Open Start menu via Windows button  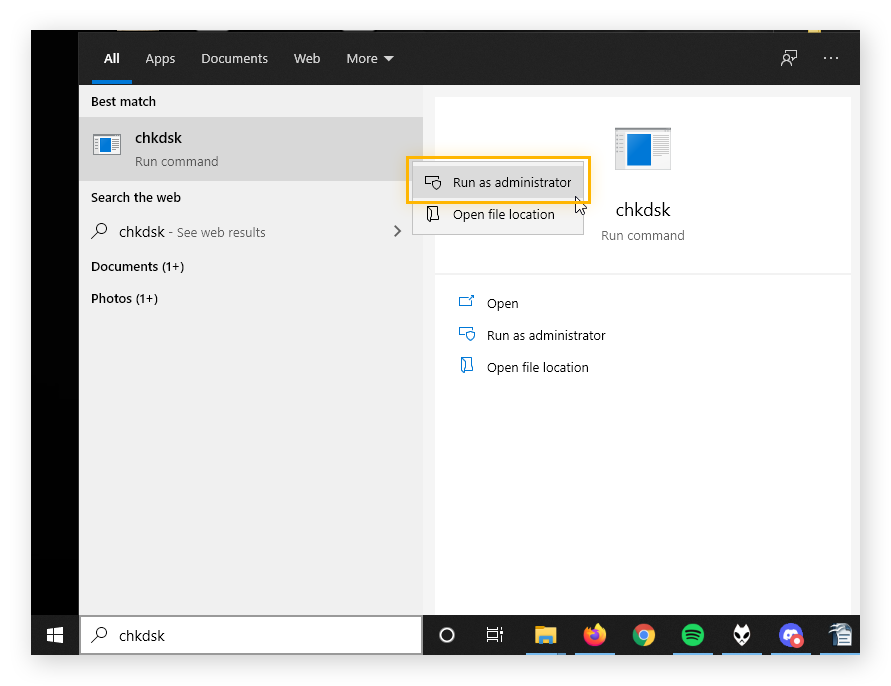(53, 635)
